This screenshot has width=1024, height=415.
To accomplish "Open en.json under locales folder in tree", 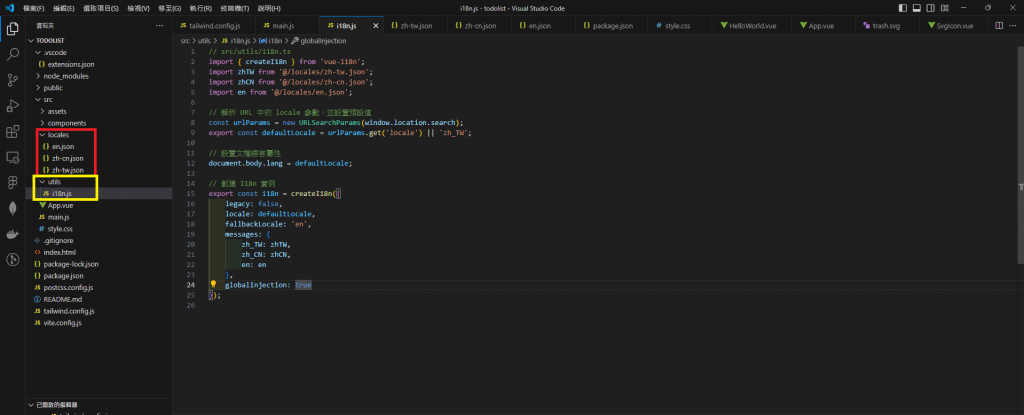I will pos(99,146).
